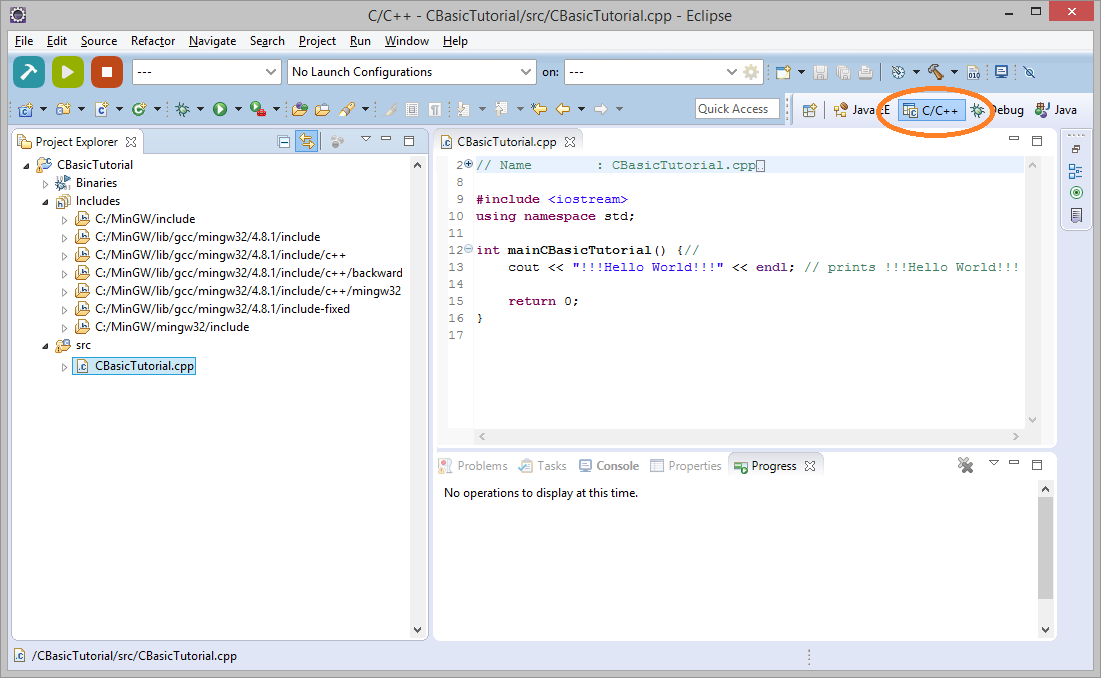1101x678 pixels.
Task: Open the launch mode dropdown showing ---
Action: pyautogui.click(x=207, y=72)
